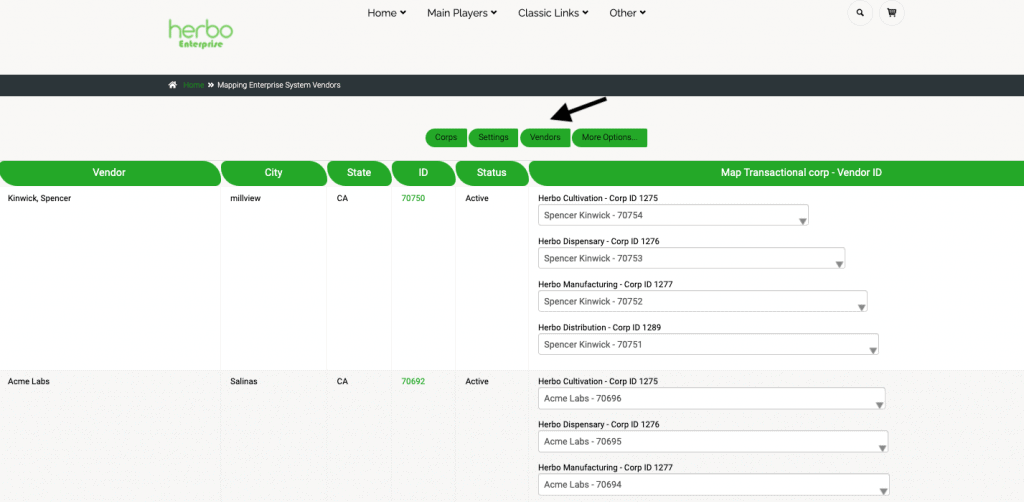
Task: Click the Settings button
Action: pos(493,138)
